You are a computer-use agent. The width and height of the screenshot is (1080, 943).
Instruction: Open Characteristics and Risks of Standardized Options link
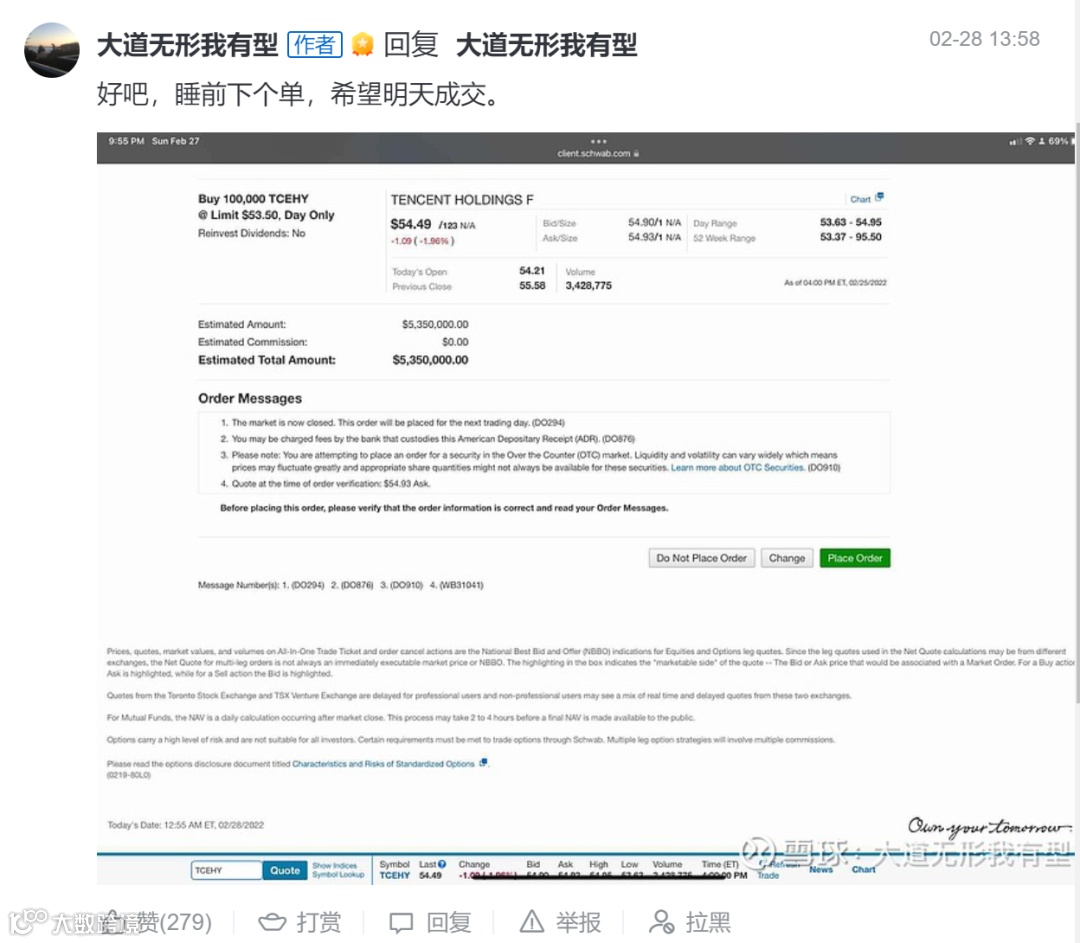point(383,764)
